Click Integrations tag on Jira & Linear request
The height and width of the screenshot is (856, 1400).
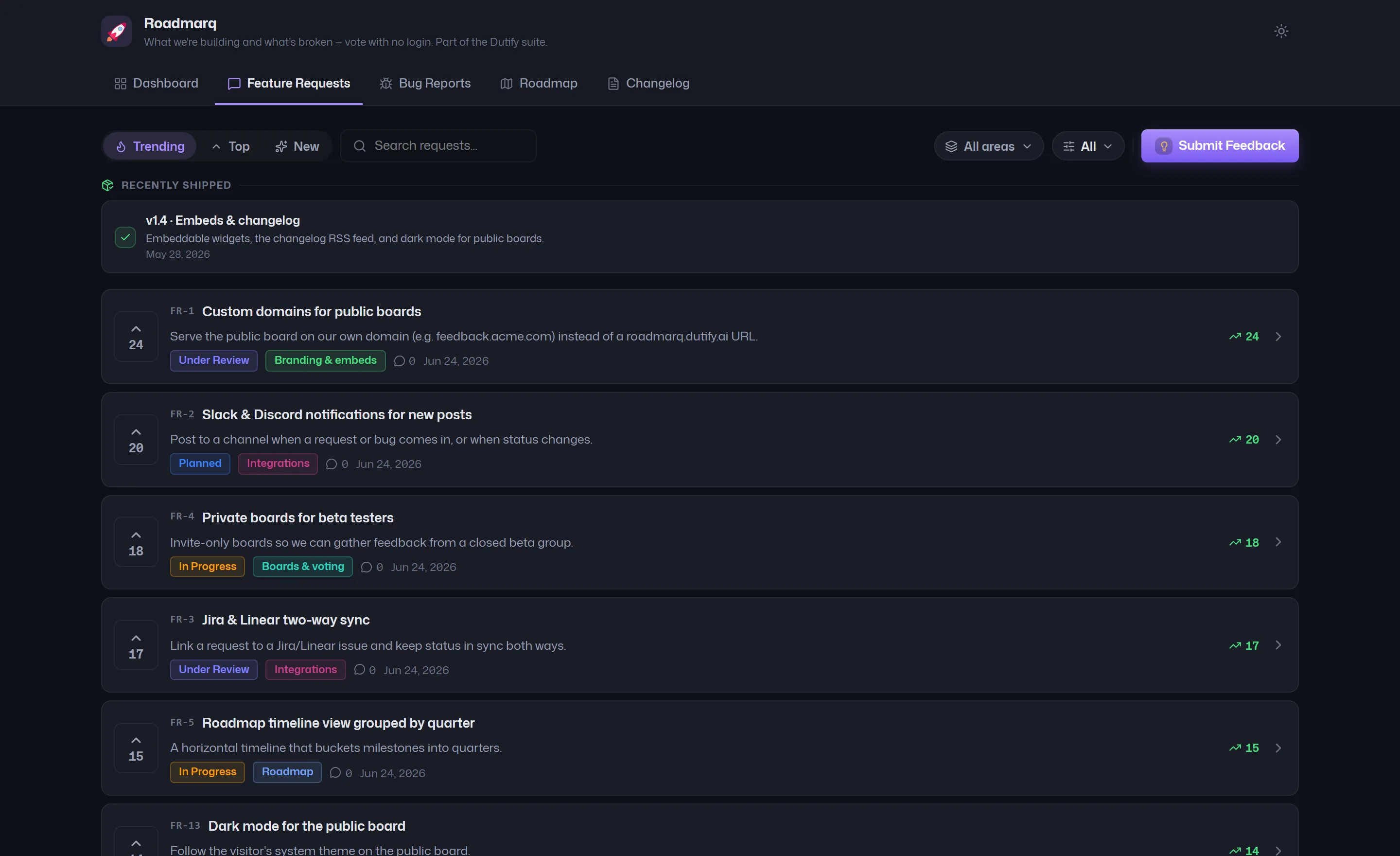point(306,670)
